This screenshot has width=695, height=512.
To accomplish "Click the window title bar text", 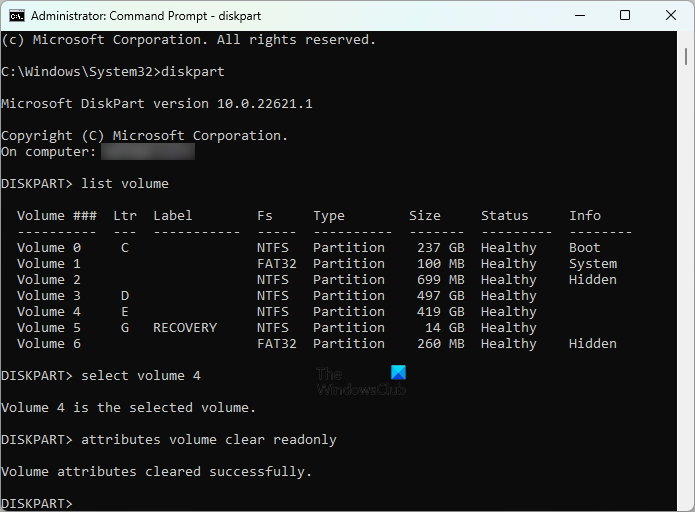I will coord(132,16).
